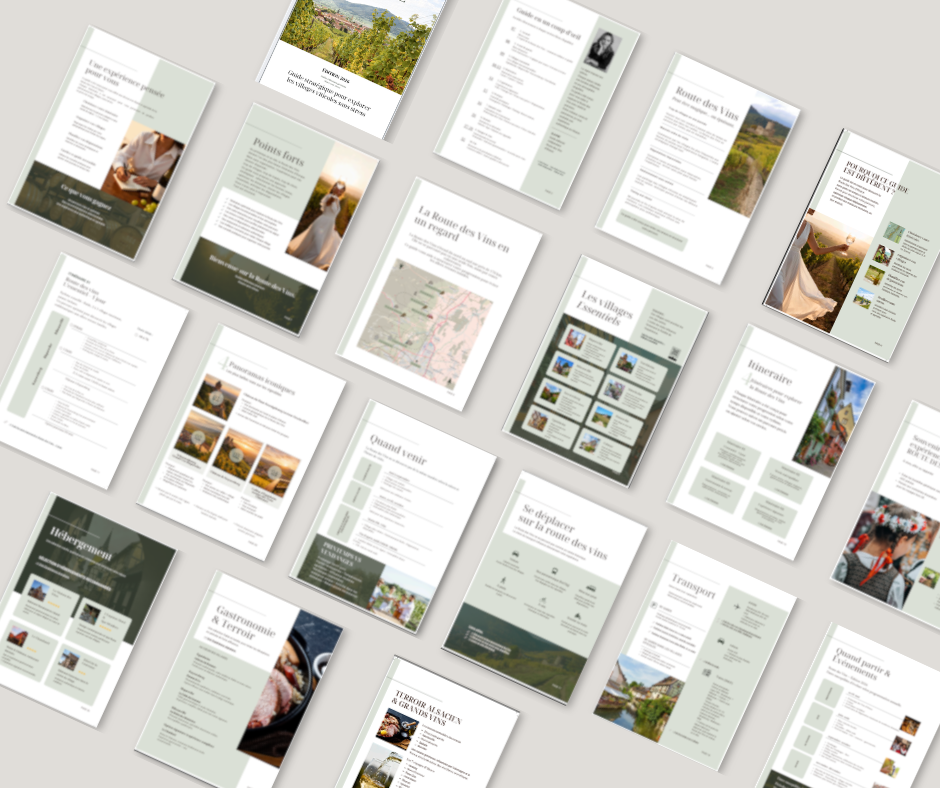This screenshot has height=788, width=940.
Task: Select the "Route des Vins" page heading
Action: click(707, 103)
